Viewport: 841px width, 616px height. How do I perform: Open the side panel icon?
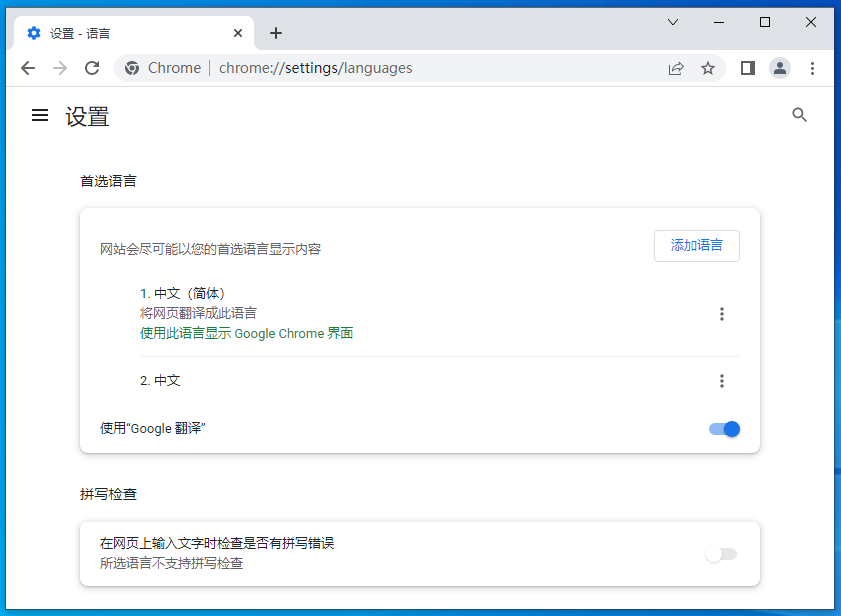[748, 68]
